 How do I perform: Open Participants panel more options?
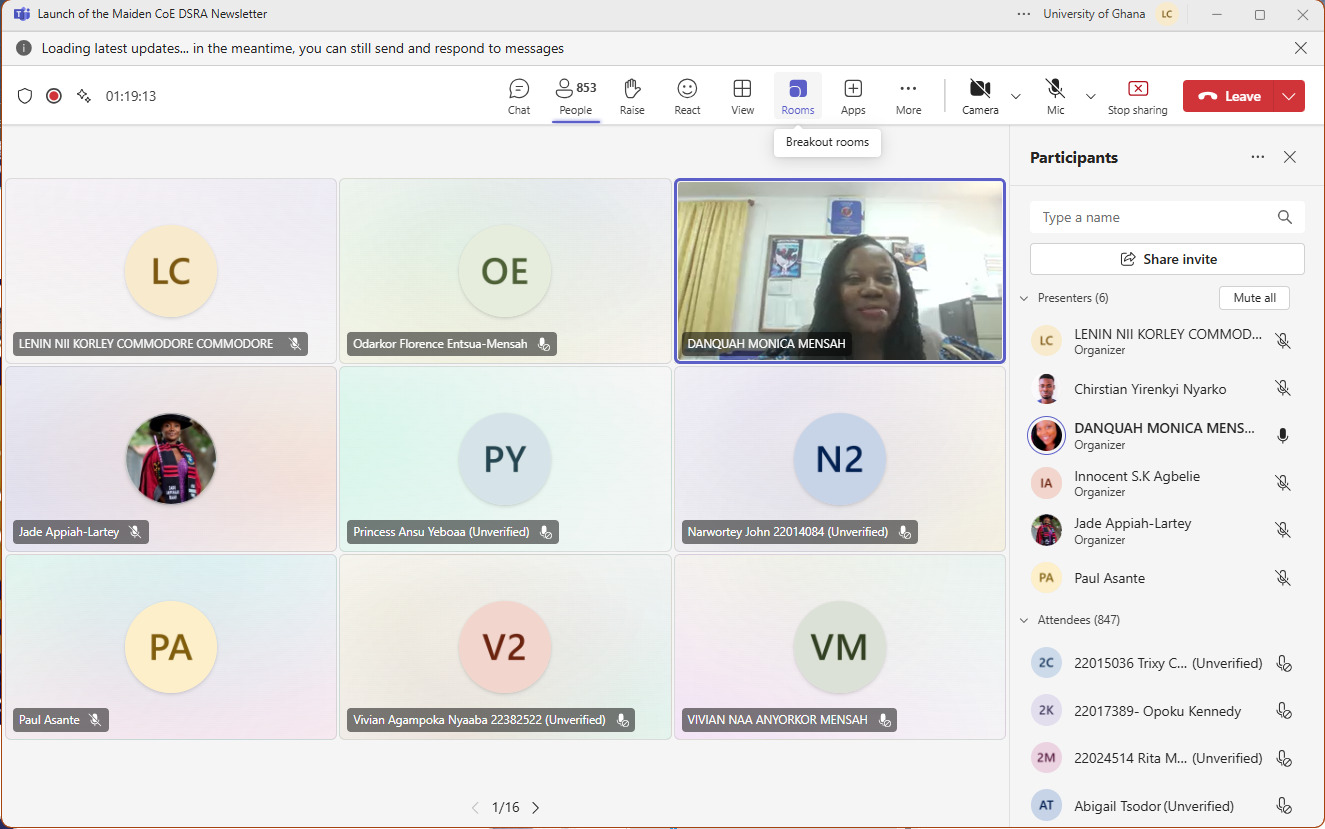pyautogui.click(x=1258, y=157)
